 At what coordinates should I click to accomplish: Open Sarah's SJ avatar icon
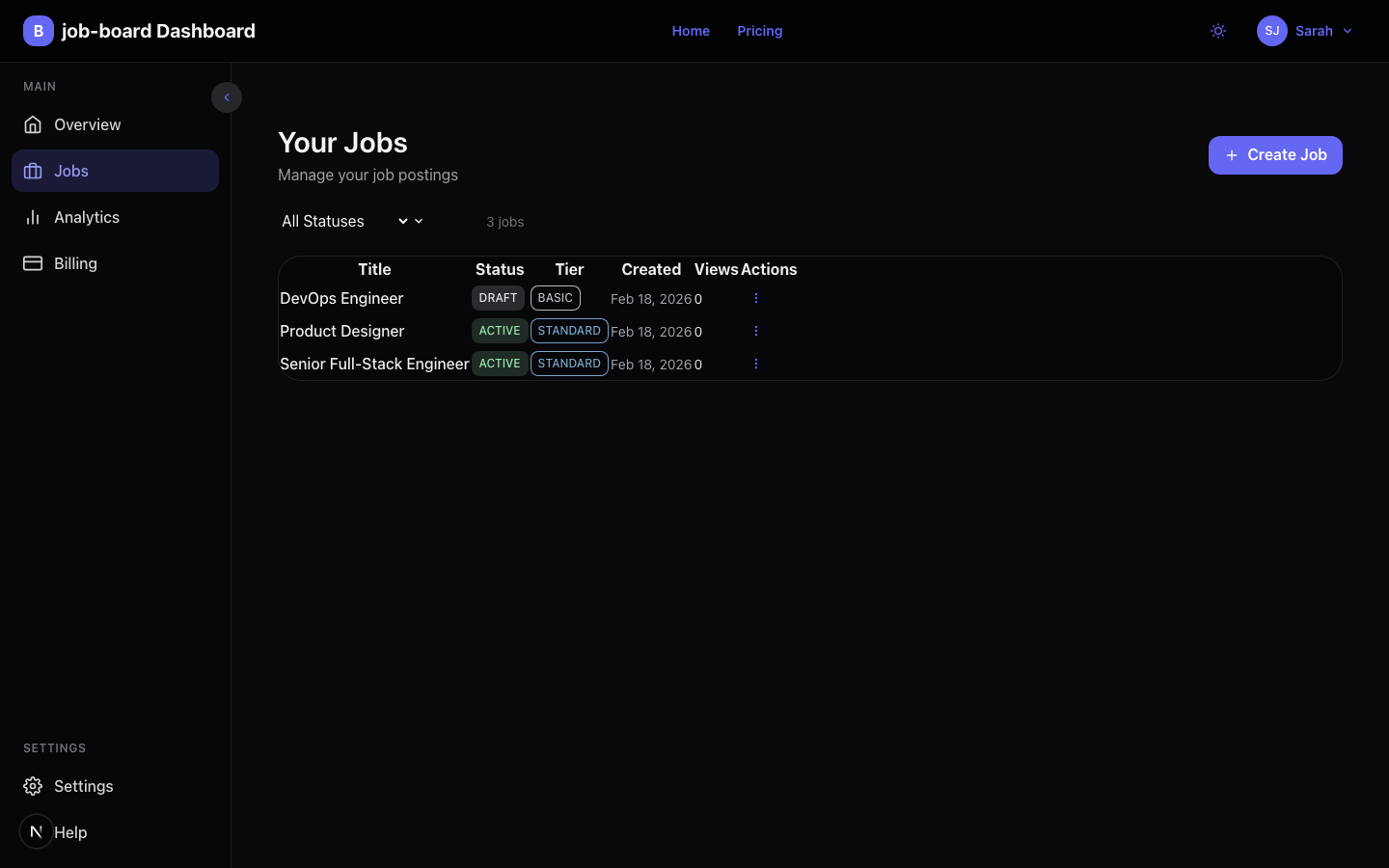[x=1271, y=31]
